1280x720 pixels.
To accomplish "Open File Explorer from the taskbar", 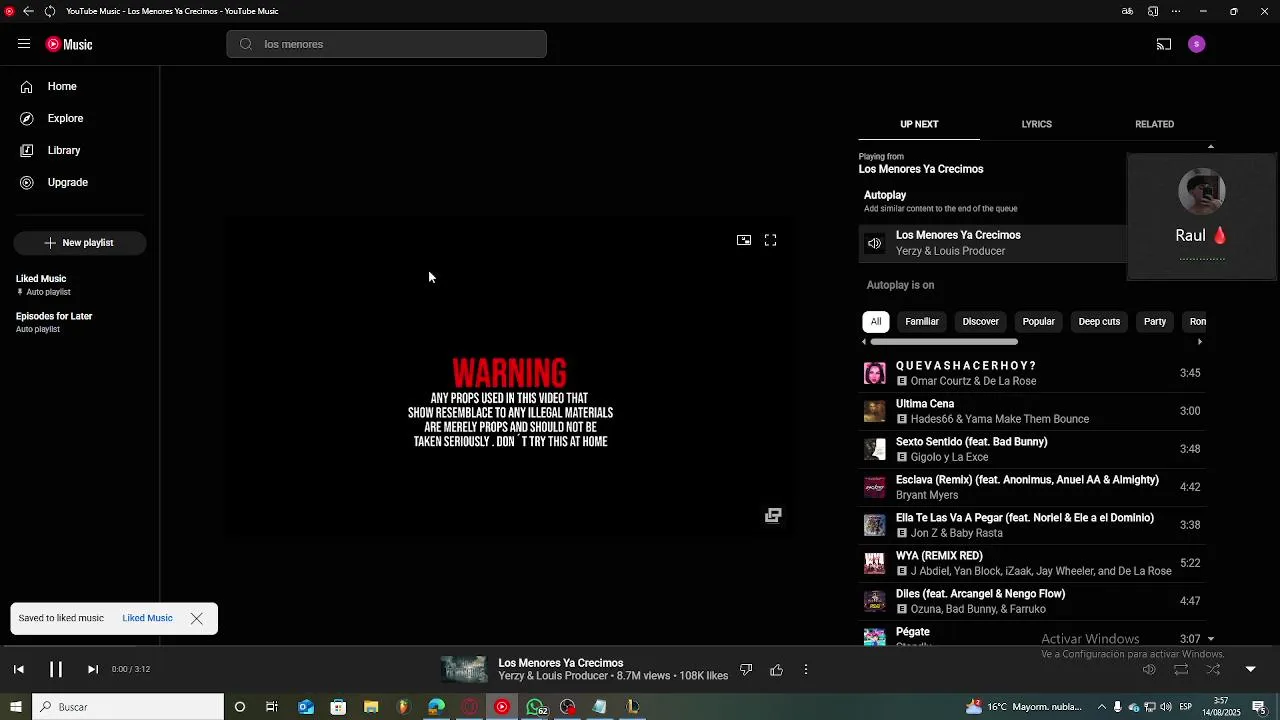I will [371, 707].
